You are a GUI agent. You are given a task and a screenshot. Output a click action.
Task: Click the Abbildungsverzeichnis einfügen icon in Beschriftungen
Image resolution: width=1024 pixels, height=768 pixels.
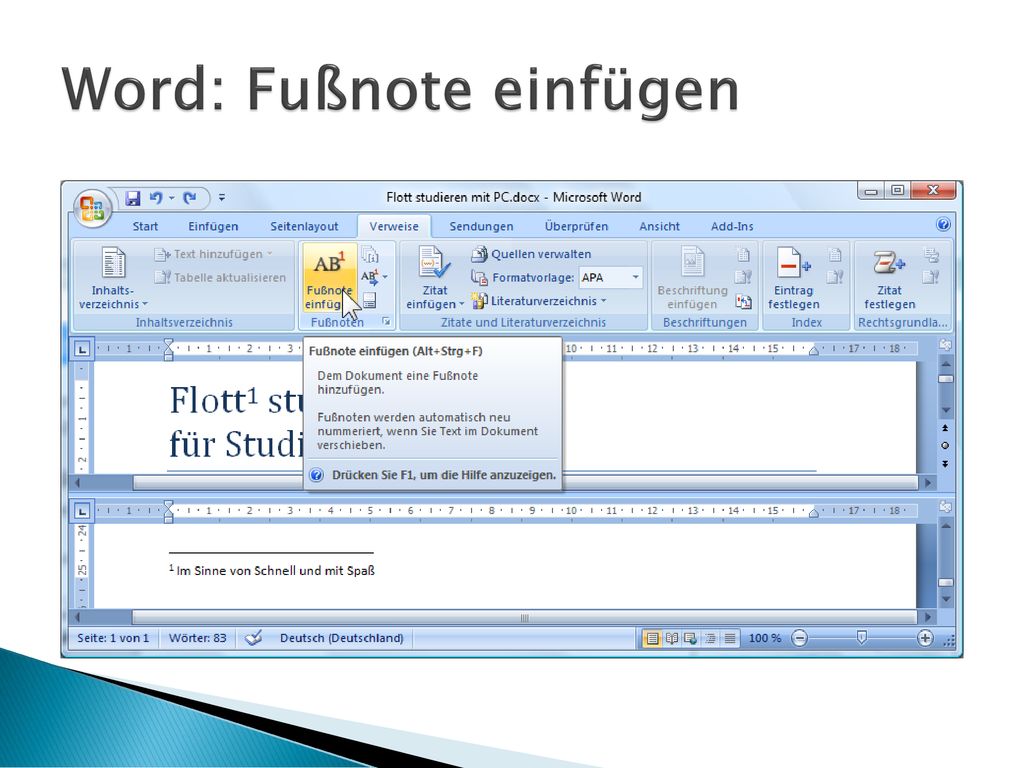point(743,254)
